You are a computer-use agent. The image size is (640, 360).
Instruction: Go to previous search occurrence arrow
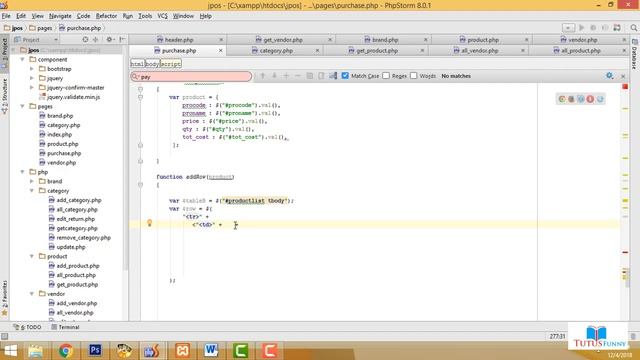(263, 76)
